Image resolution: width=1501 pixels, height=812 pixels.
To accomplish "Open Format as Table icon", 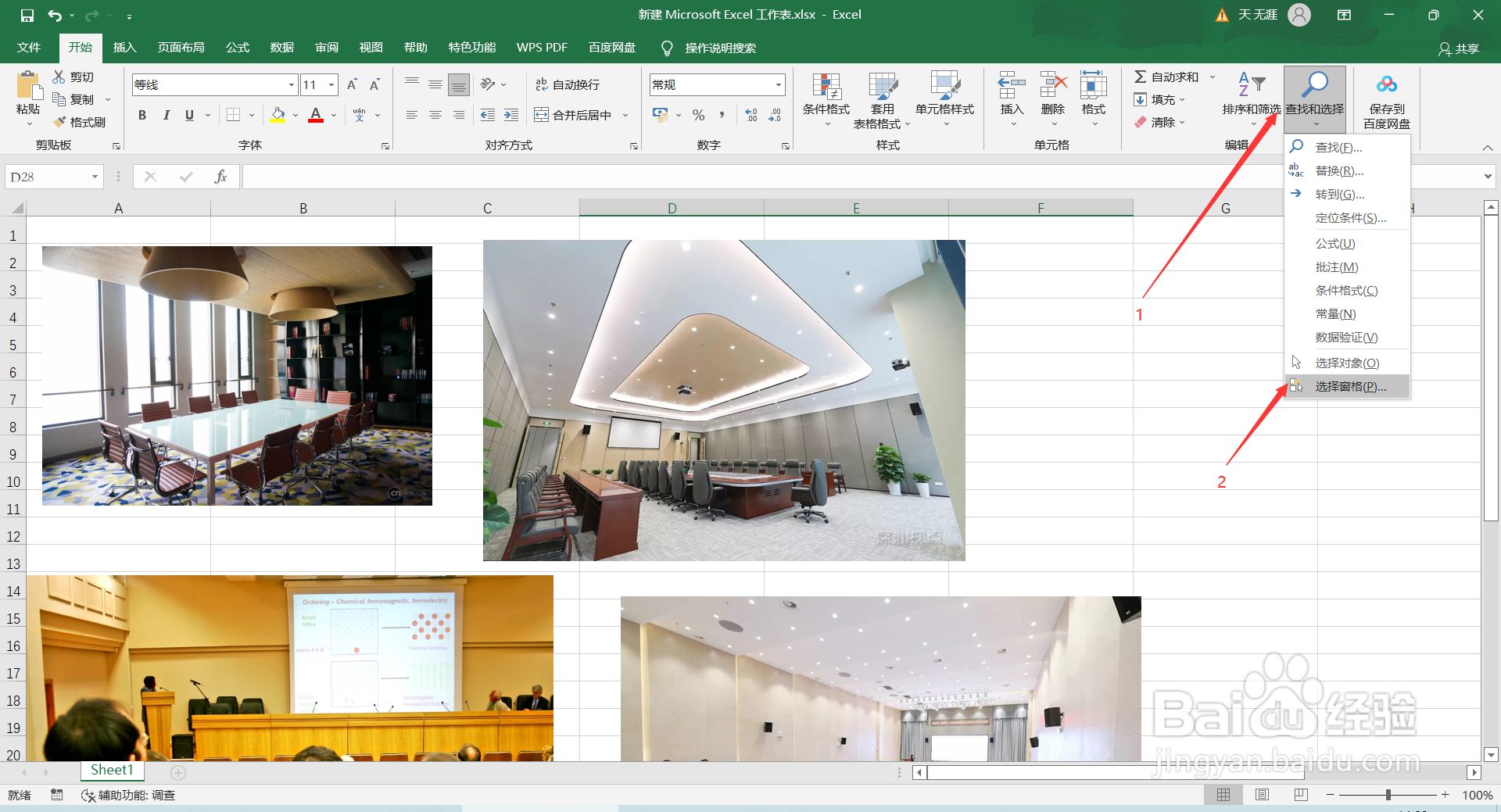I will pos(883,86).
